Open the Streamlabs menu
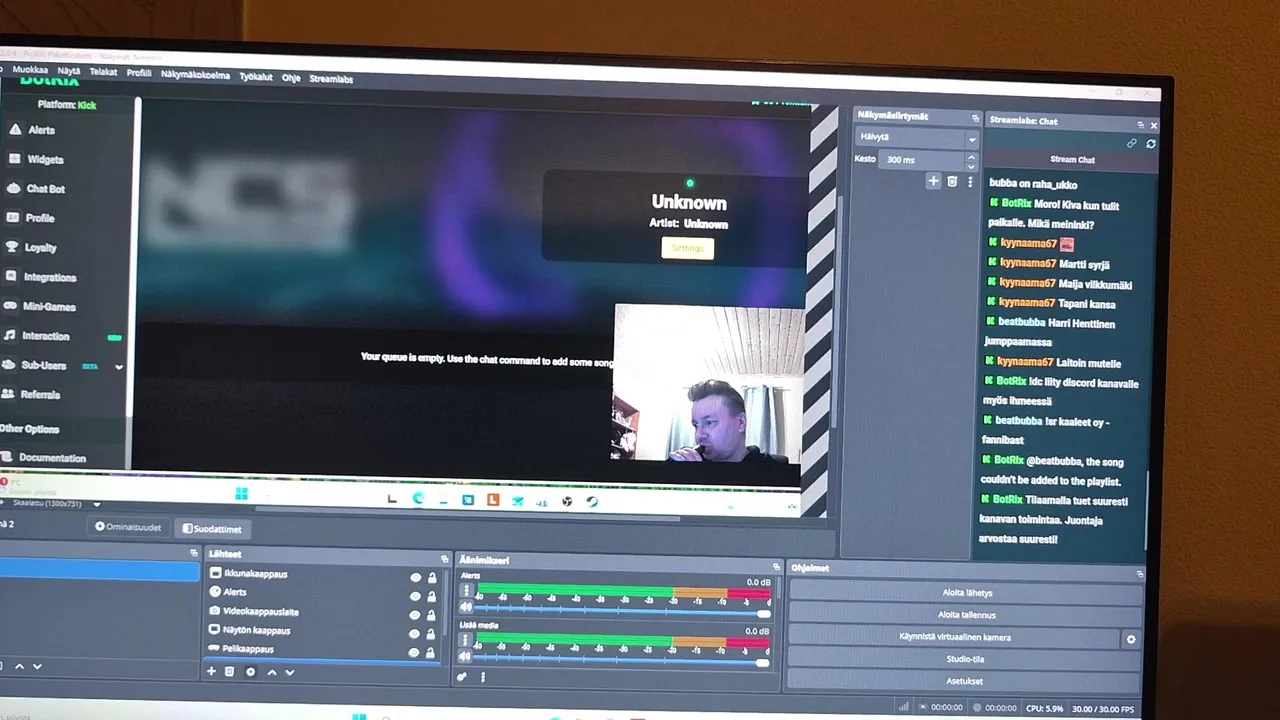The width and height of the screenshot is (1280, 720). [331, 79]
